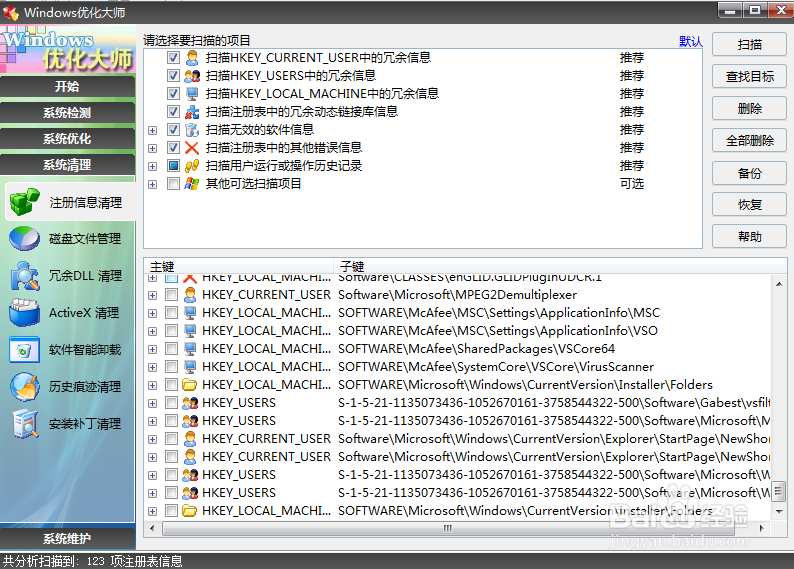794x569 pixels.
Task: Click the 扫描 button
Action: [x=749, y=45]
